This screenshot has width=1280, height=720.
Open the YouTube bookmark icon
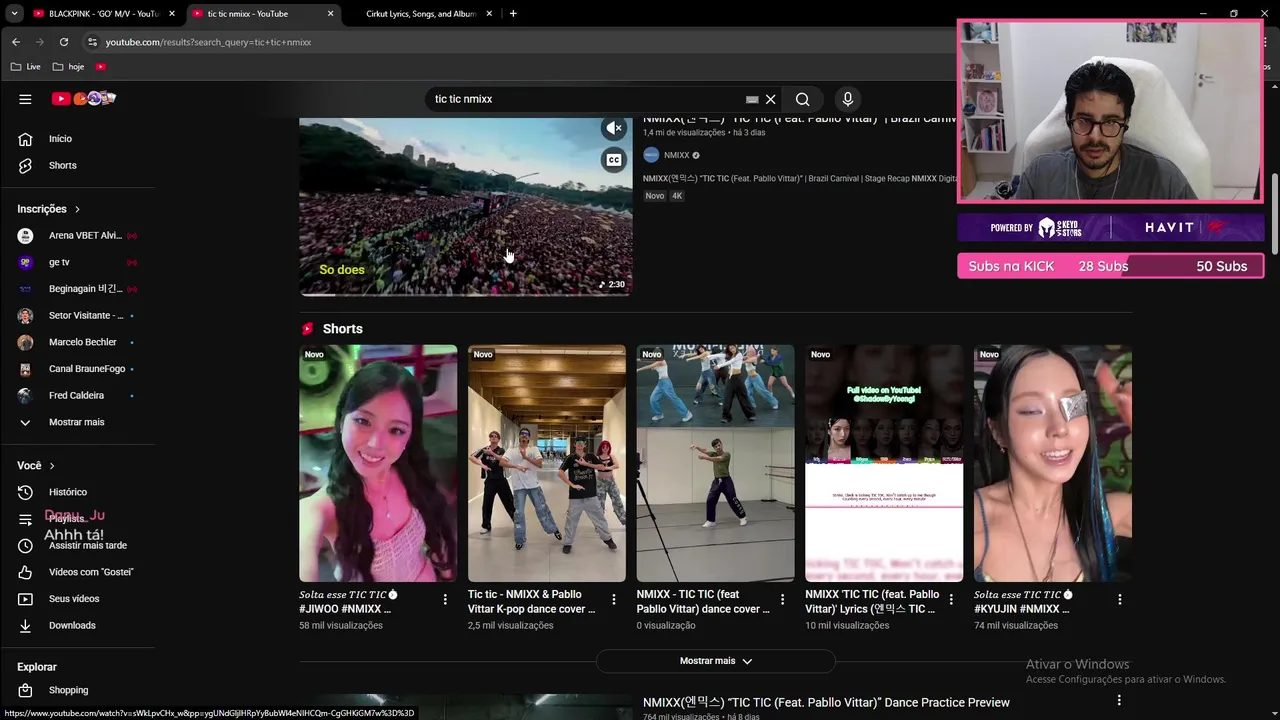click(x=101, y=67)
